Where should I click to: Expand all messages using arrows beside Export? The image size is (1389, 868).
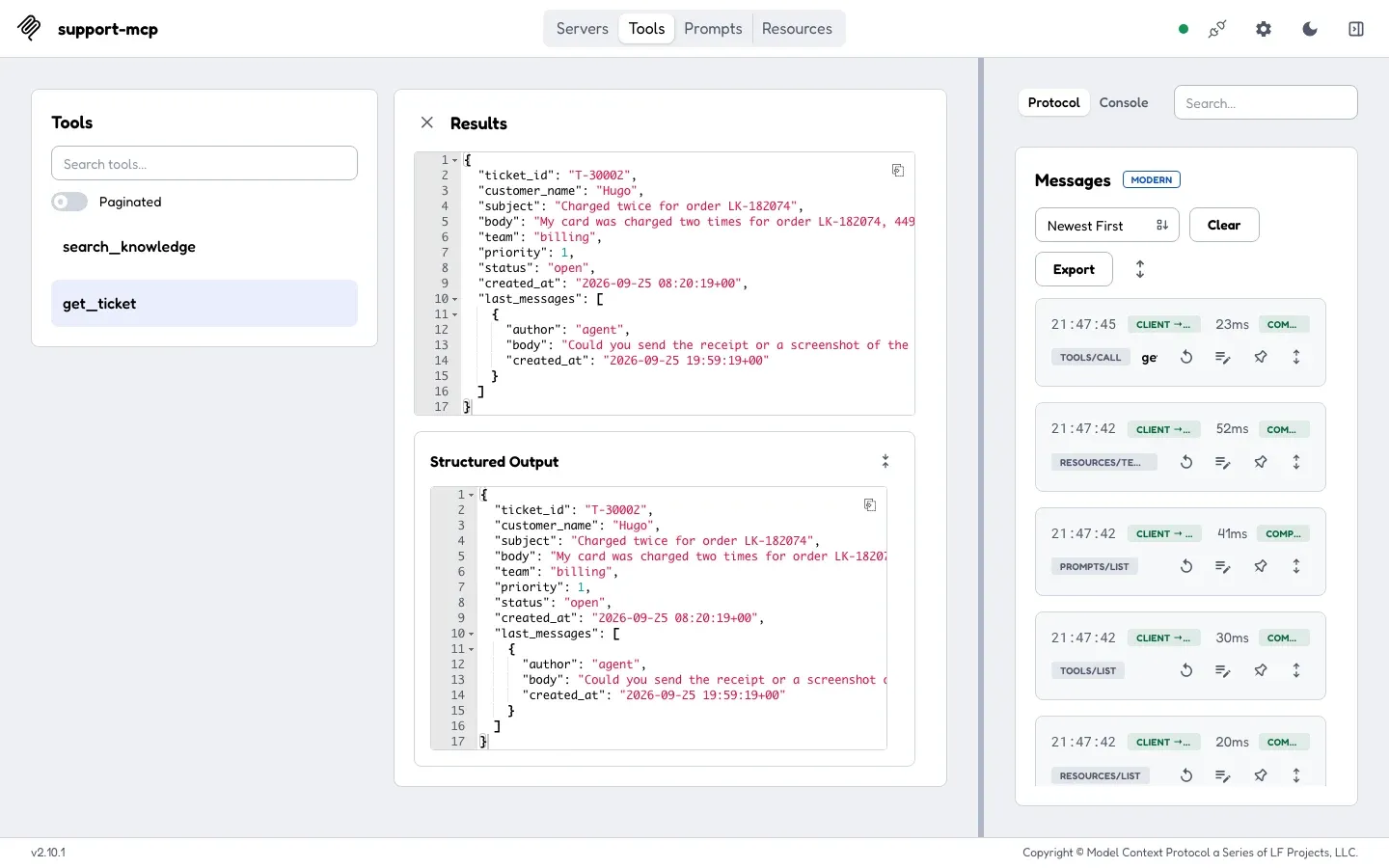pos(1140,269)
